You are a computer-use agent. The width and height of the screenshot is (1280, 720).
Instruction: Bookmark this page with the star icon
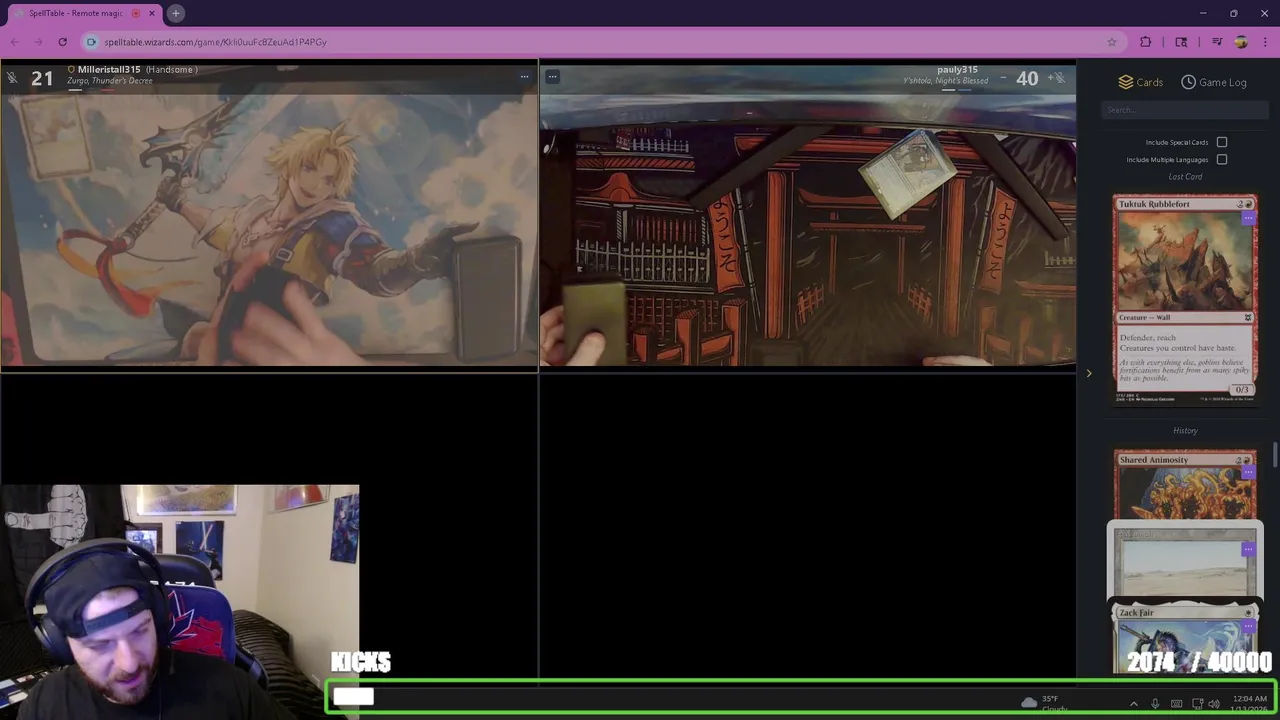click(1111, 42)
